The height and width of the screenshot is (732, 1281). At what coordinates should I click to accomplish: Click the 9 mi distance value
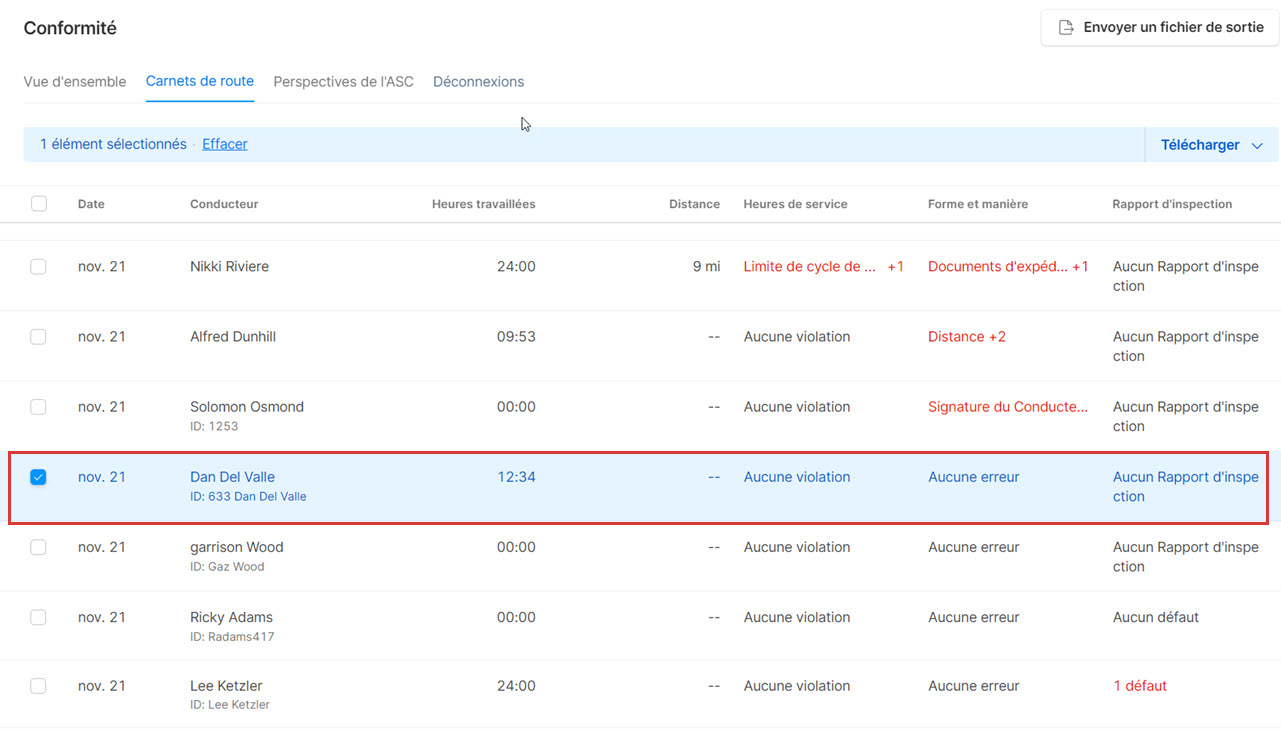point(706,267)
